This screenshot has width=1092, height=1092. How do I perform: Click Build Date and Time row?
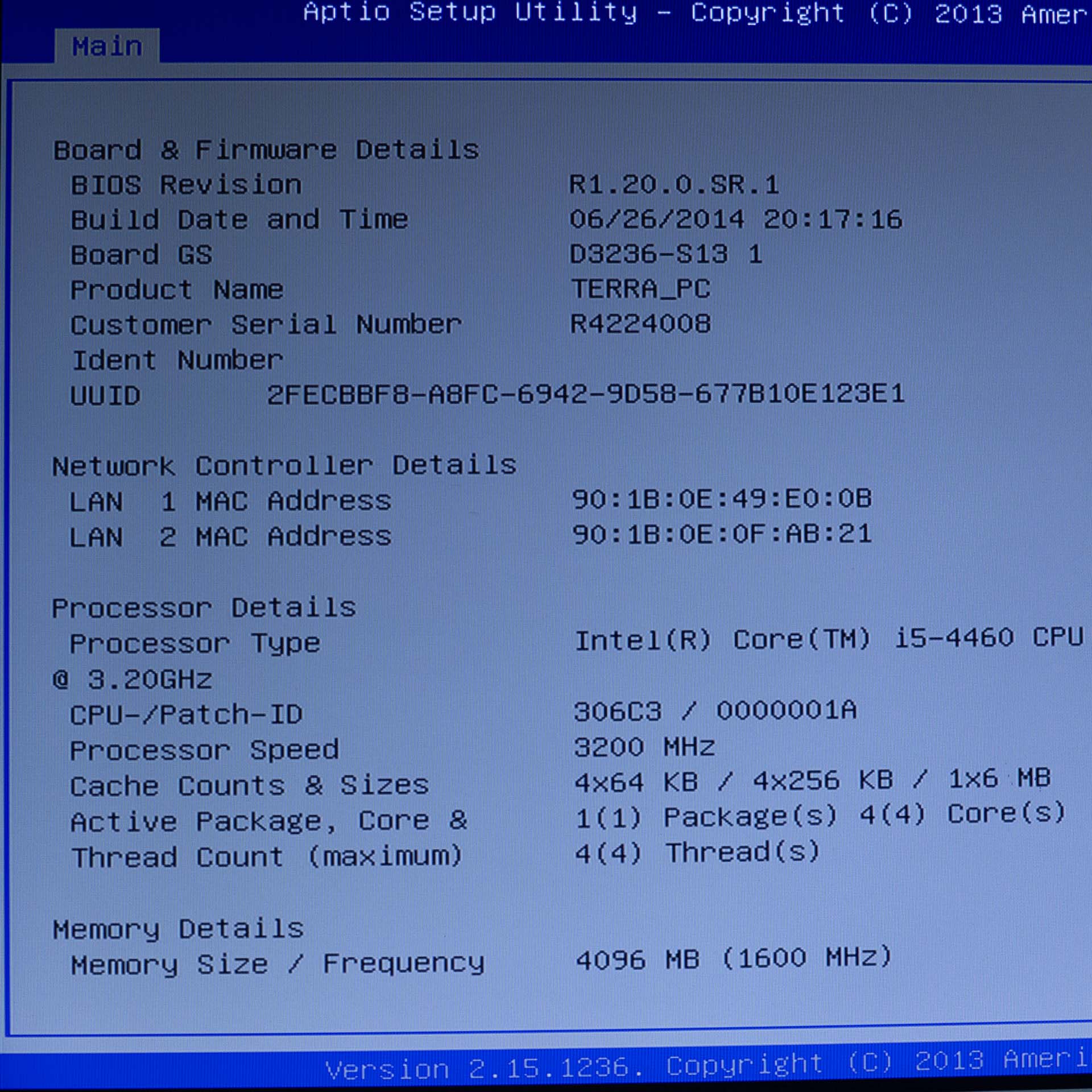click(x=239, y=220)
